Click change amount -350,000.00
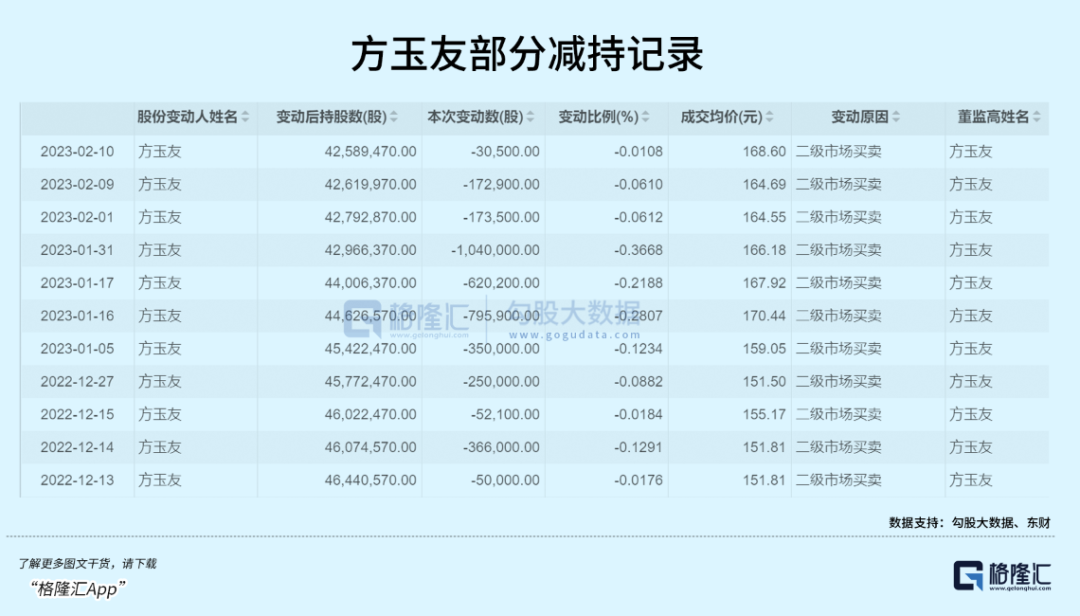The width and height of the screenshot is (1080, 616). click(x=501, y=349)
